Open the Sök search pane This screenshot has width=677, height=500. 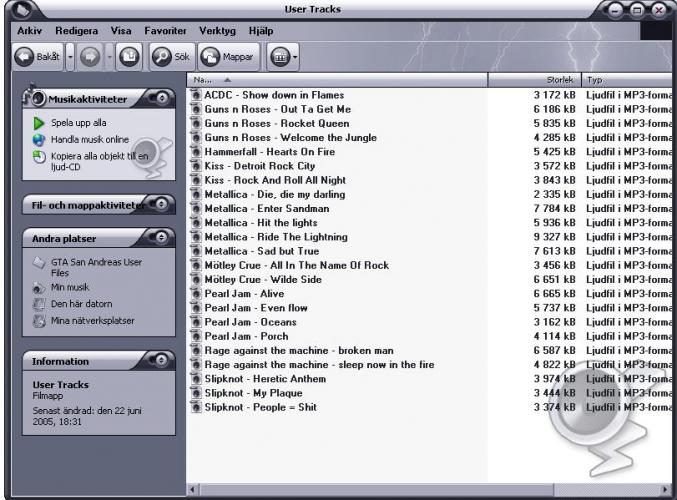(x=170, y=56)
